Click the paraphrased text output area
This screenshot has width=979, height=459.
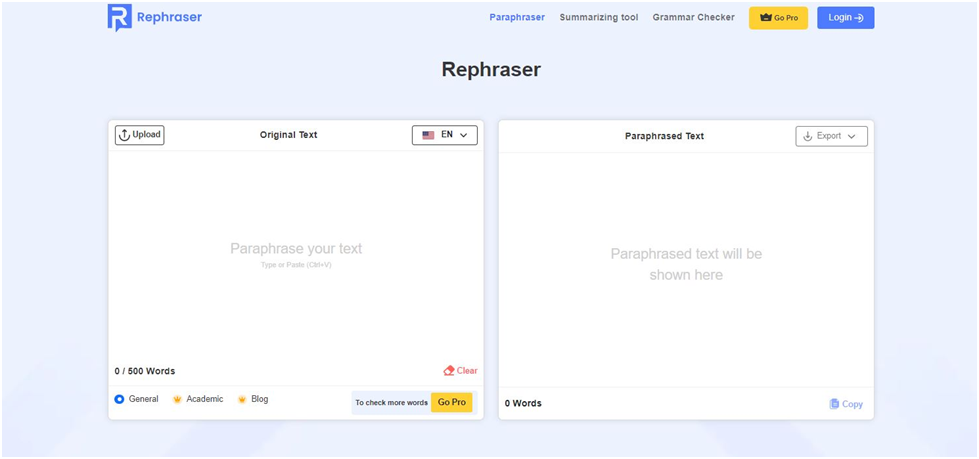[686, 270]
